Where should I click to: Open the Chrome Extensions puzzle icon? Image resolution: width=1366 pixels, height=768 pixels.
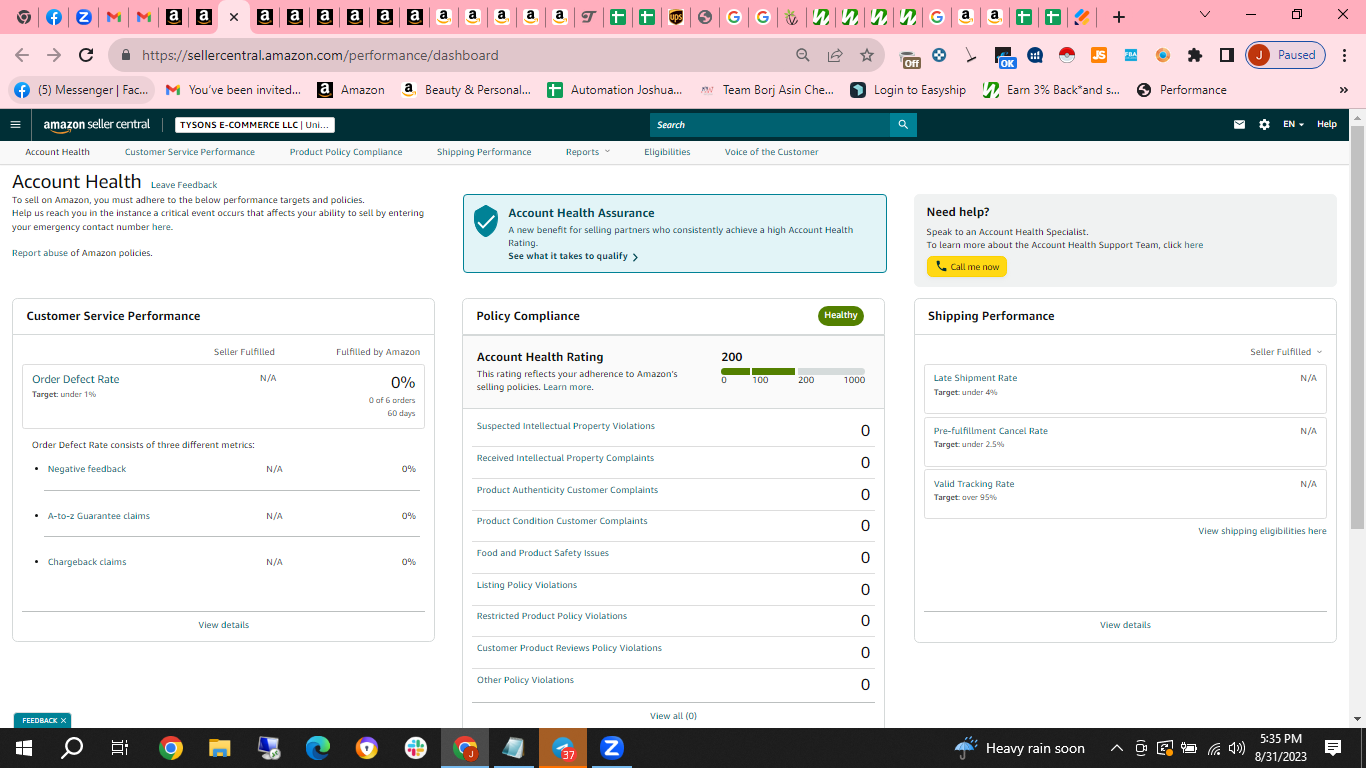(x=1195, y=55)
